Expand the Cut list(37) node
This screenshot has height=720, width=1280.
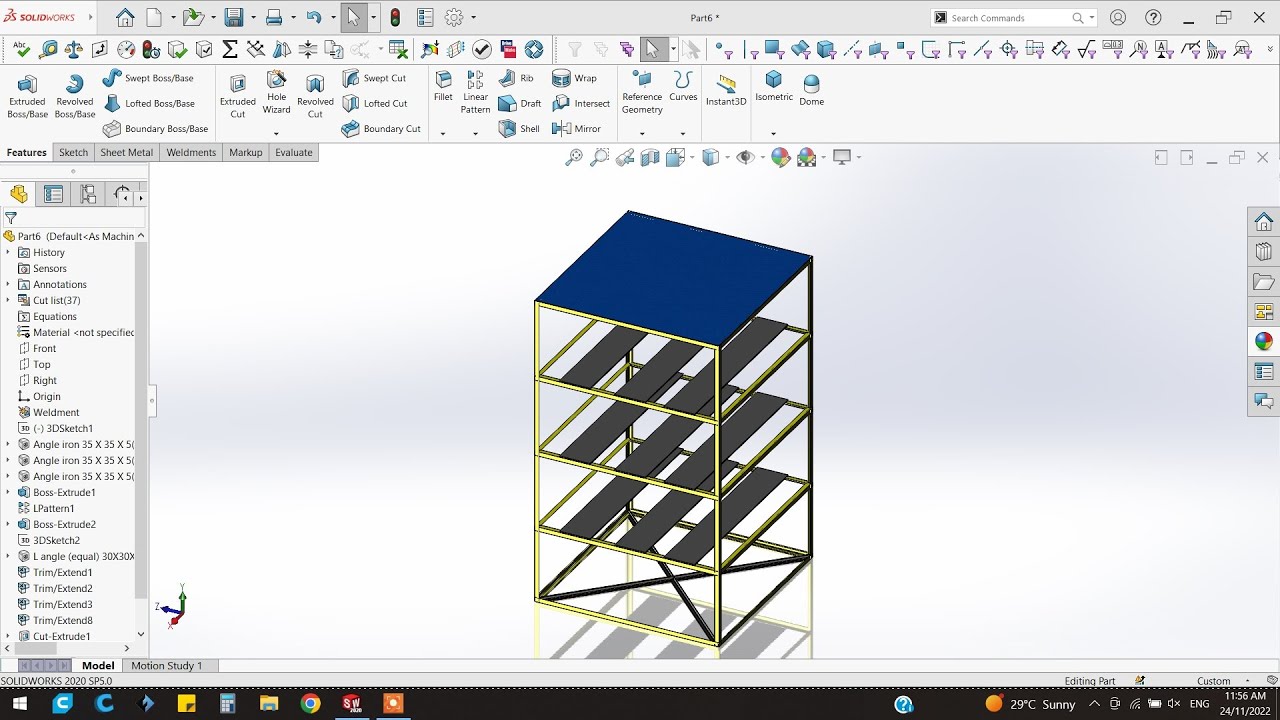8,300
